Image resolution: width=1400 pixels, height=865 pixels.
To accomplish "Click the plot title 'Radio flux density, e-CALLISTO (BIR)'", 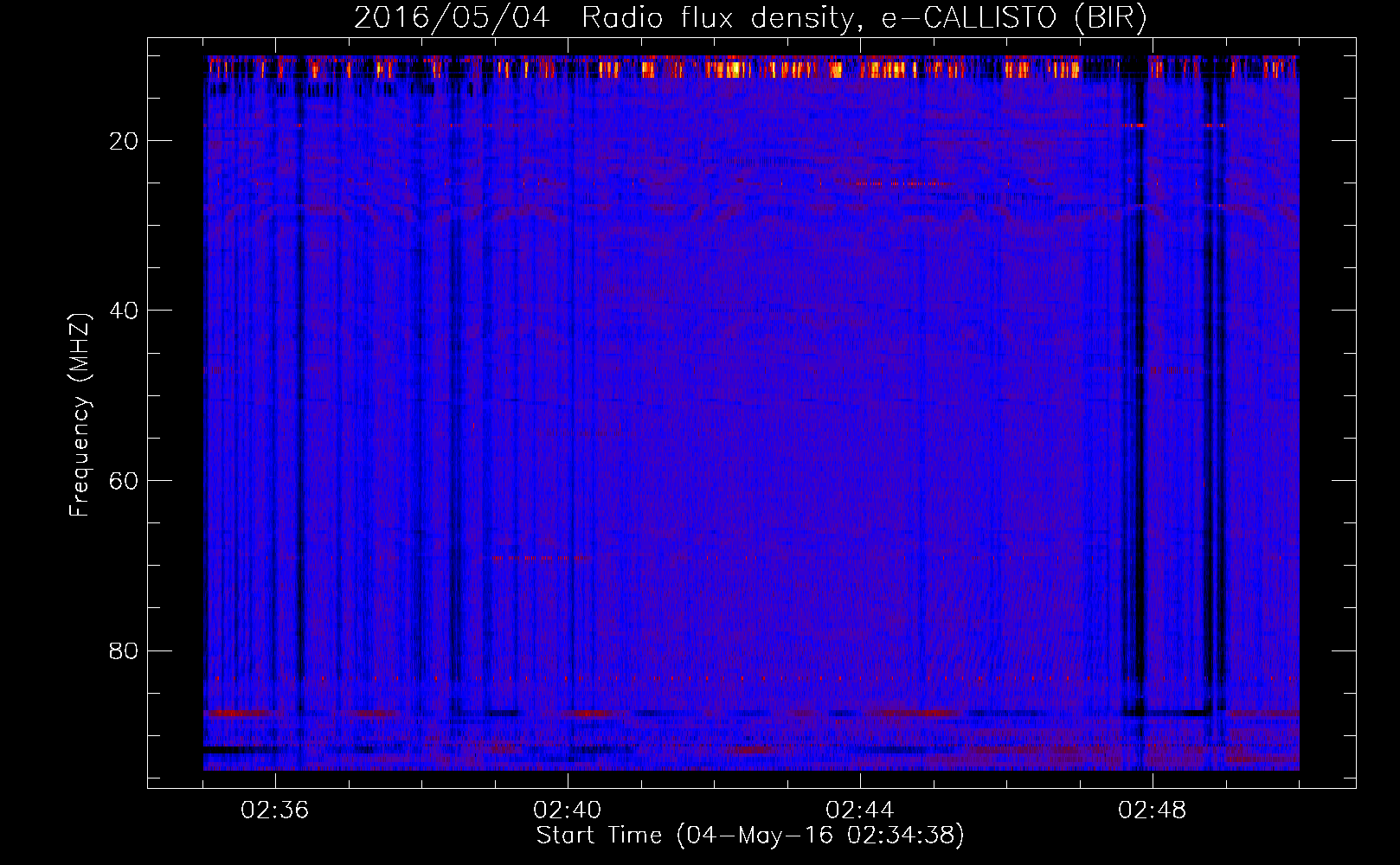I will (864, 17).
